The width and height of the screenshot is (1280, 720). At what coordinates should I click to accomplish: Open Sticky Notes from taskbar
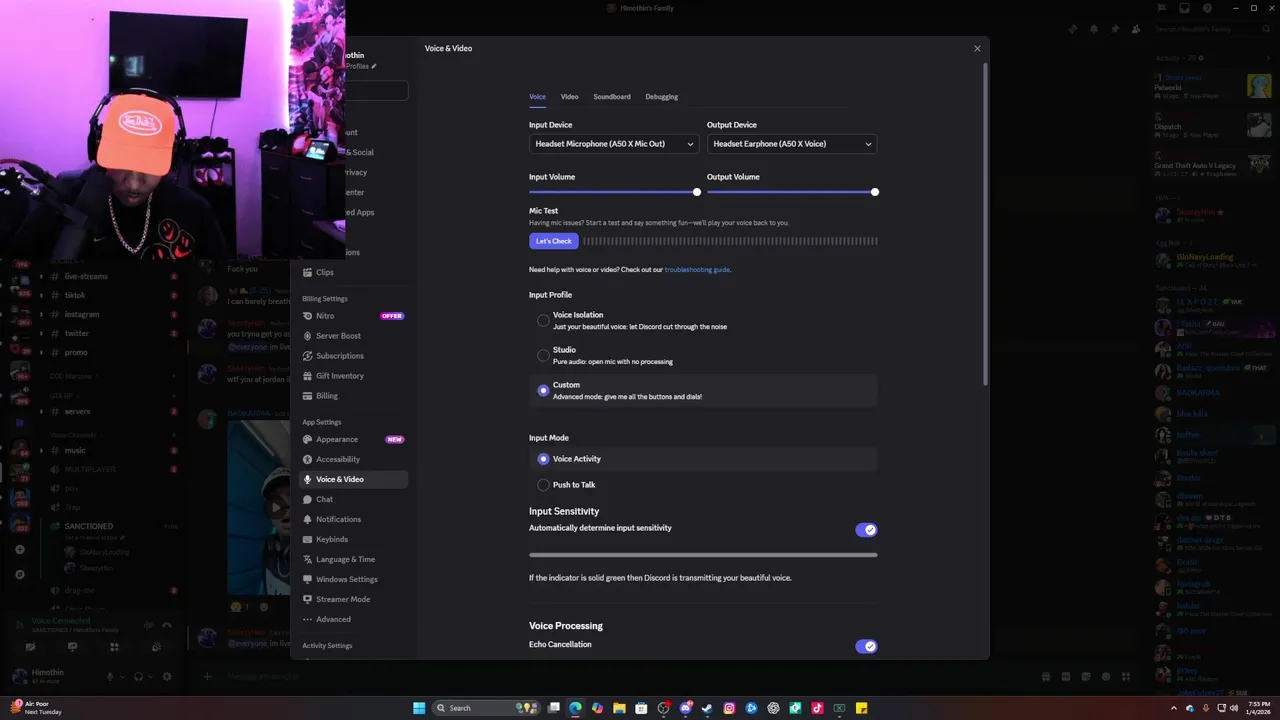tap(862, 708)
